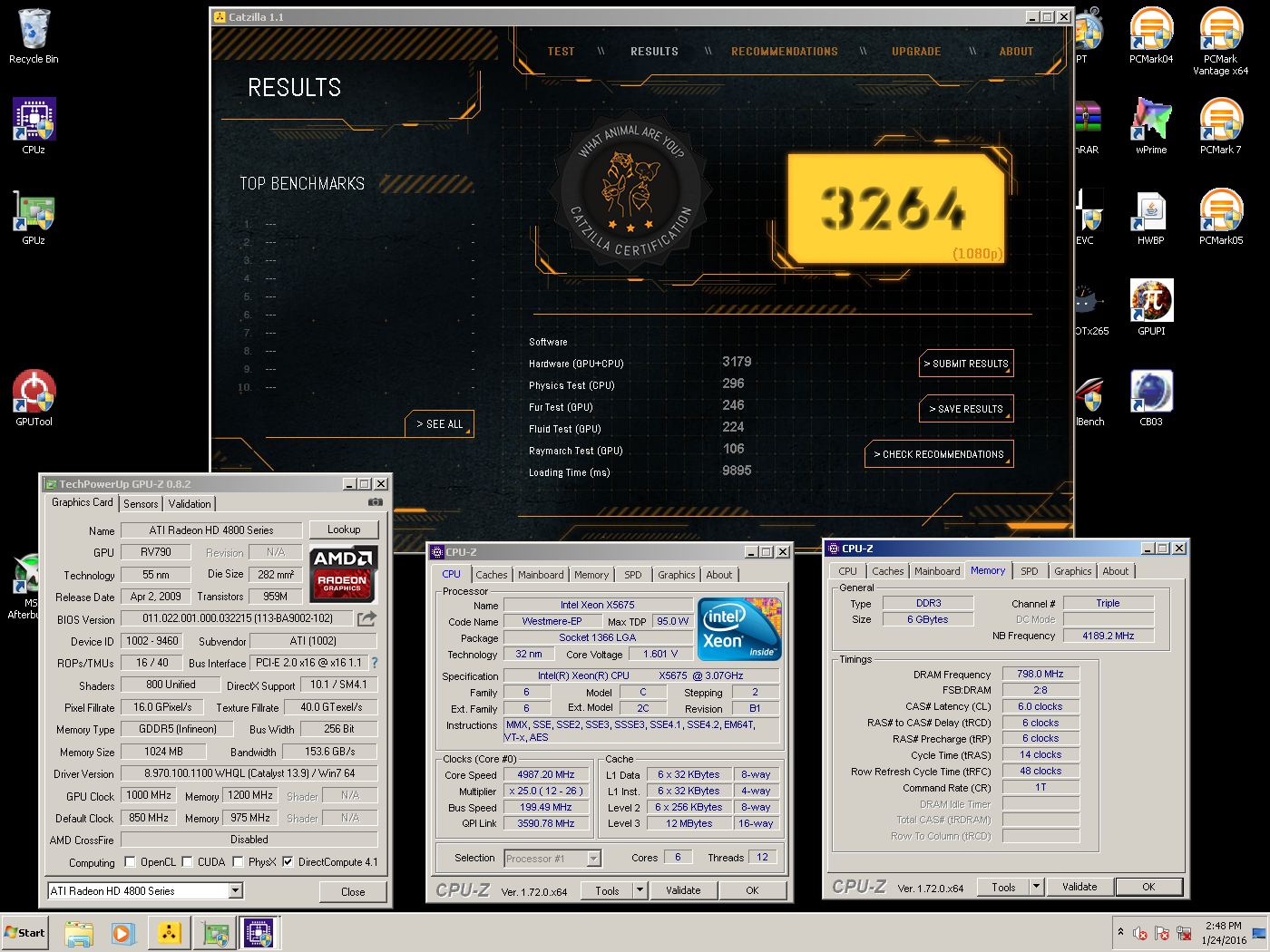Viewport: 1270px width, 952px height.
Task: Open the Catzilla RECOMMENDATIONS tab
Action: pos(785,52)
